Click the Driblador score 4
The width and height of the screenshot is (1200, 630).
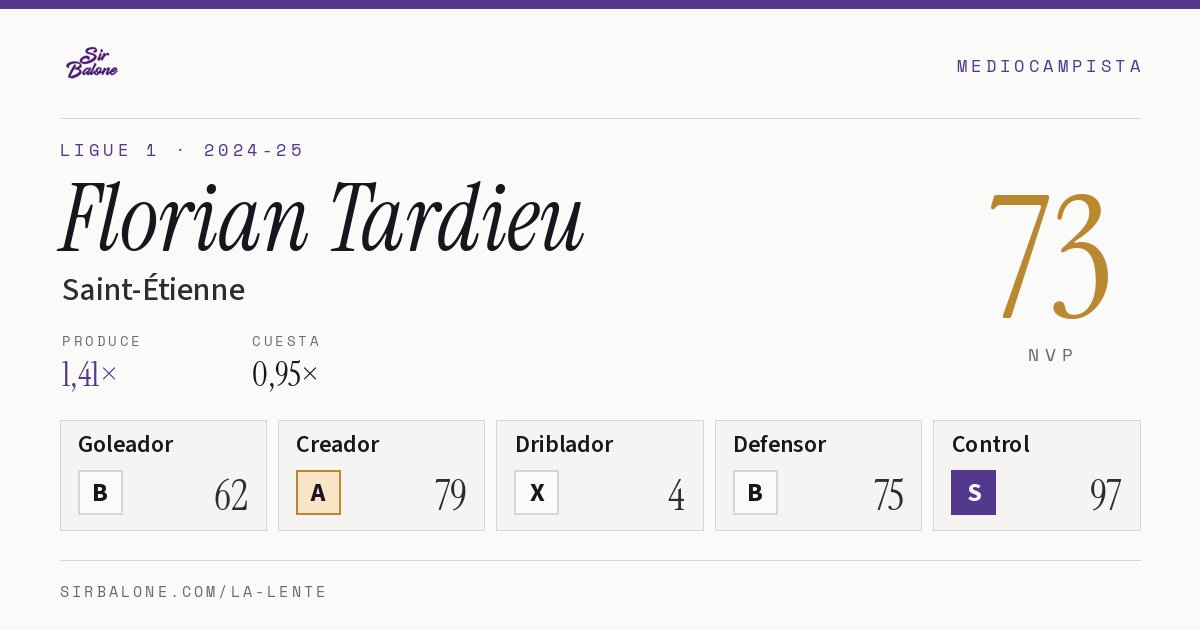point(677,495)
